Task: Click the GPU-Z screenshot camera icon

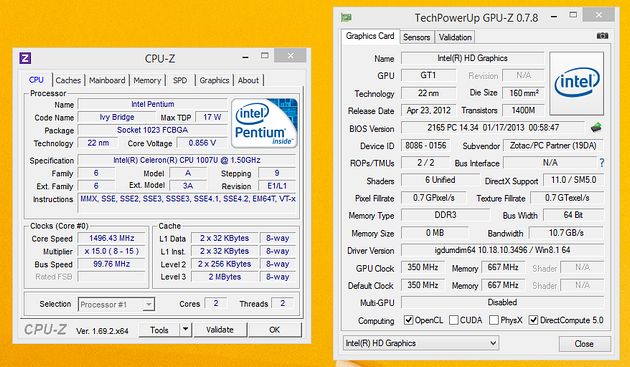Action: (602, 36)
